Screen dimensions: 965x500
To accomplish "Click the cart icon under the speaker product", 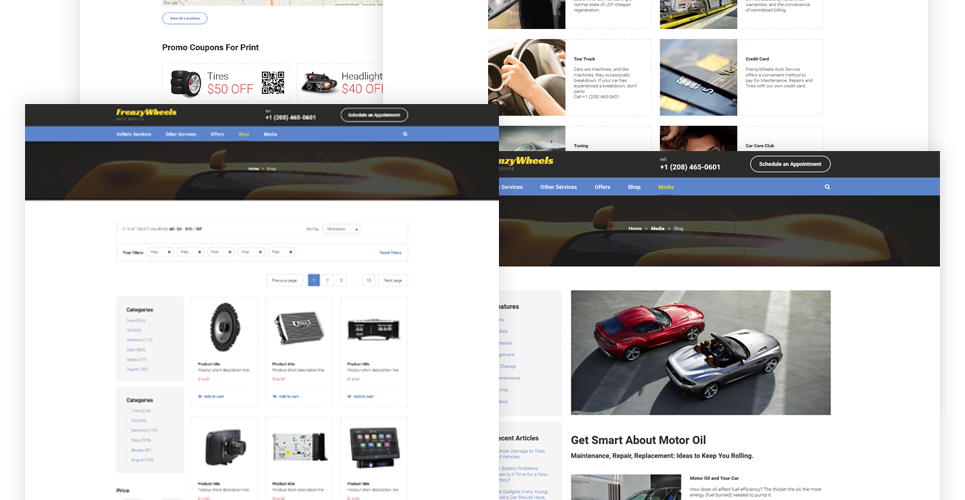I will click(200, 397).
